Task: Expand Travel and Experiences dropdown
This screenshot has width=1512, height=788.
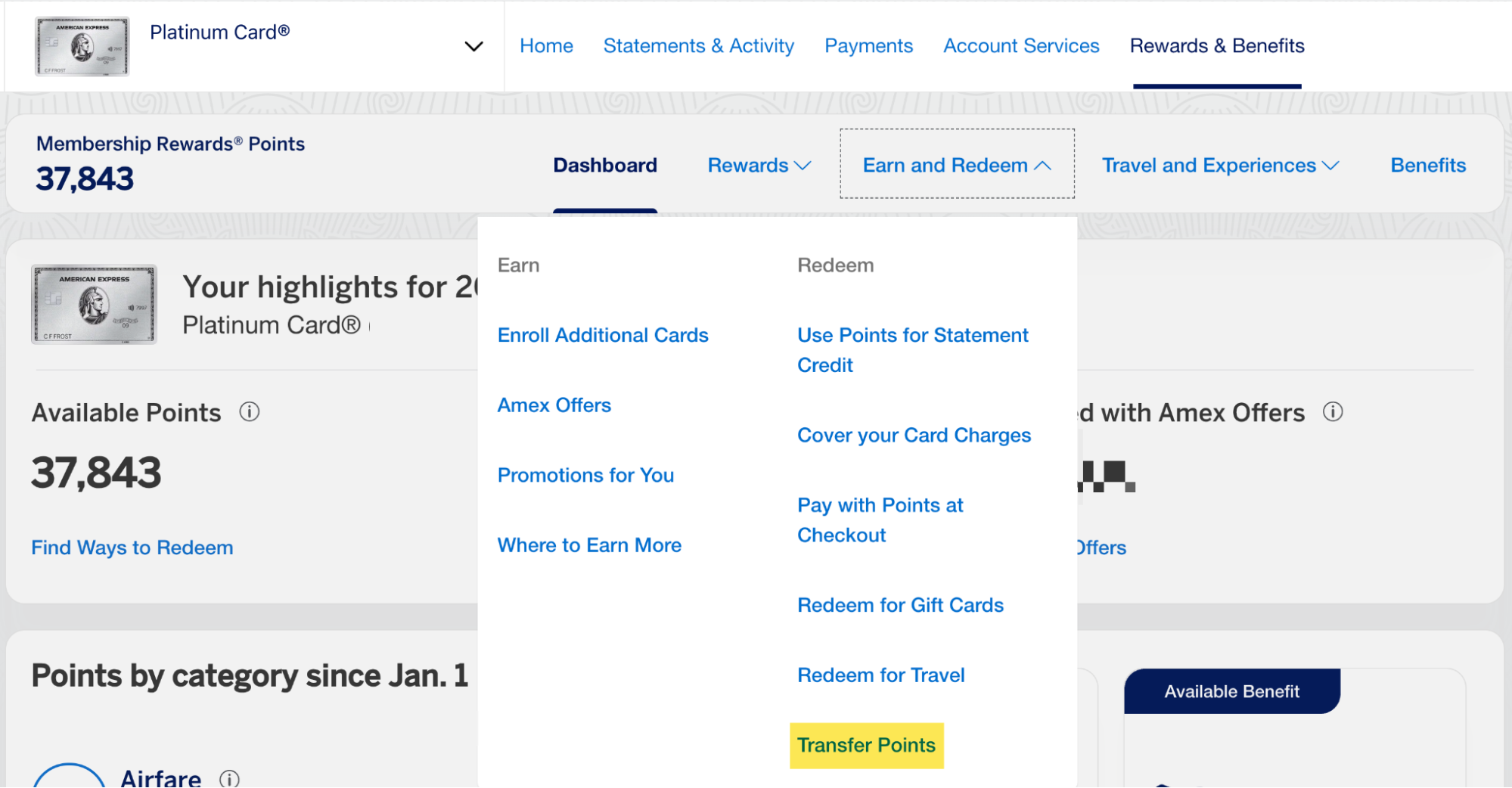Action: [x=1220, y=166]
